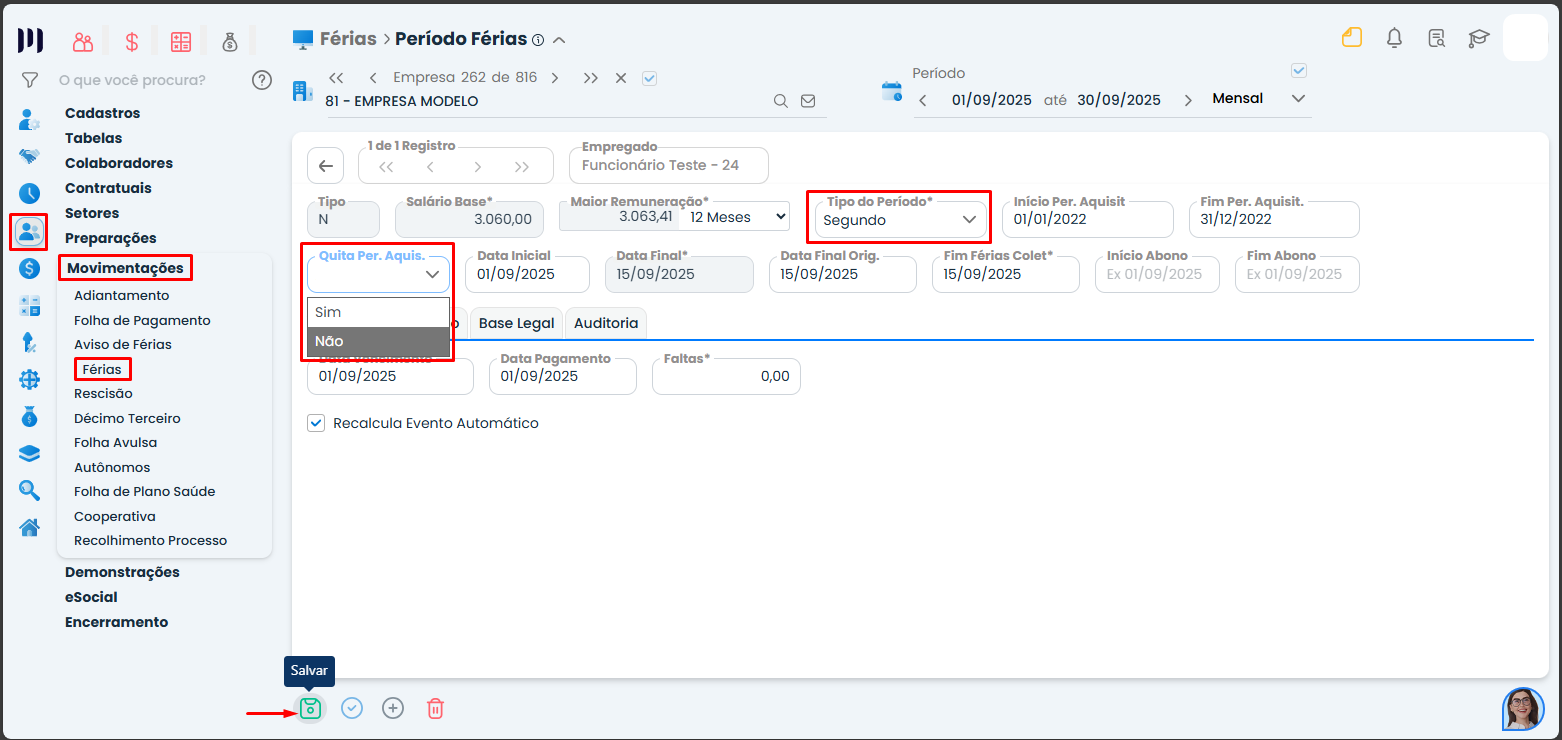
Task: Open the Tabelas menu
Action: tap(94, 138)
